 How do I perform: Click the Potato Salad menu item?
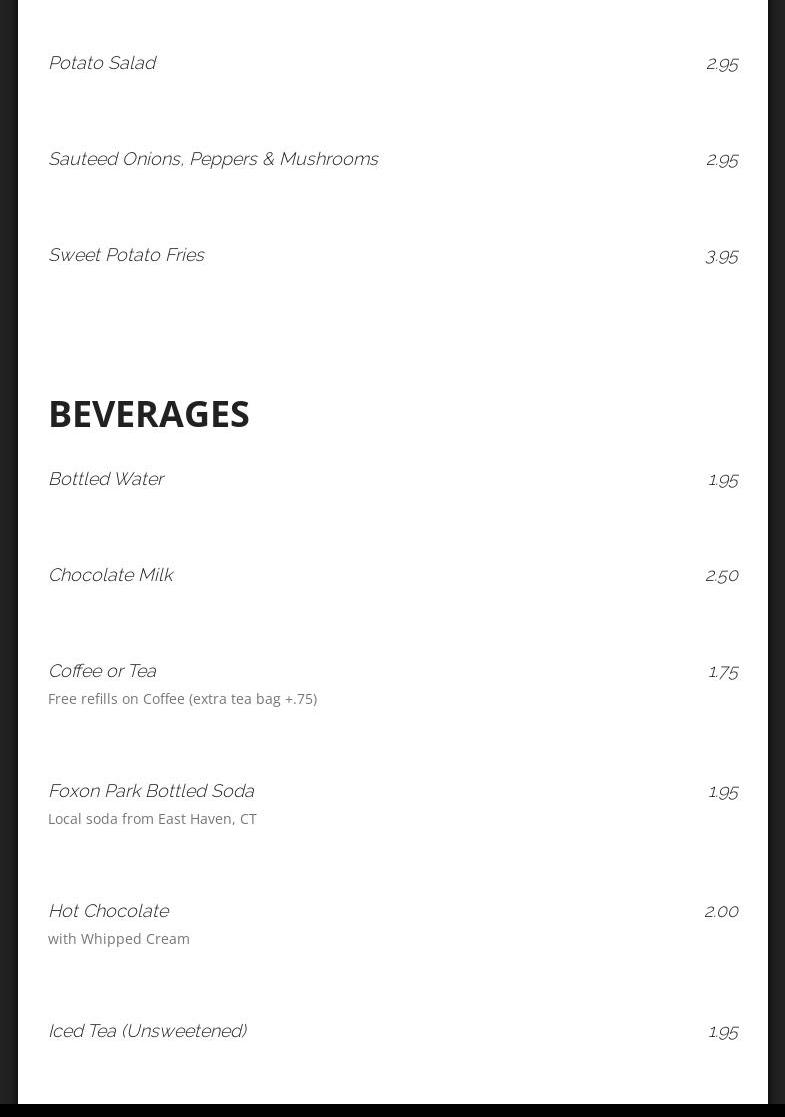tap(102, 63)
